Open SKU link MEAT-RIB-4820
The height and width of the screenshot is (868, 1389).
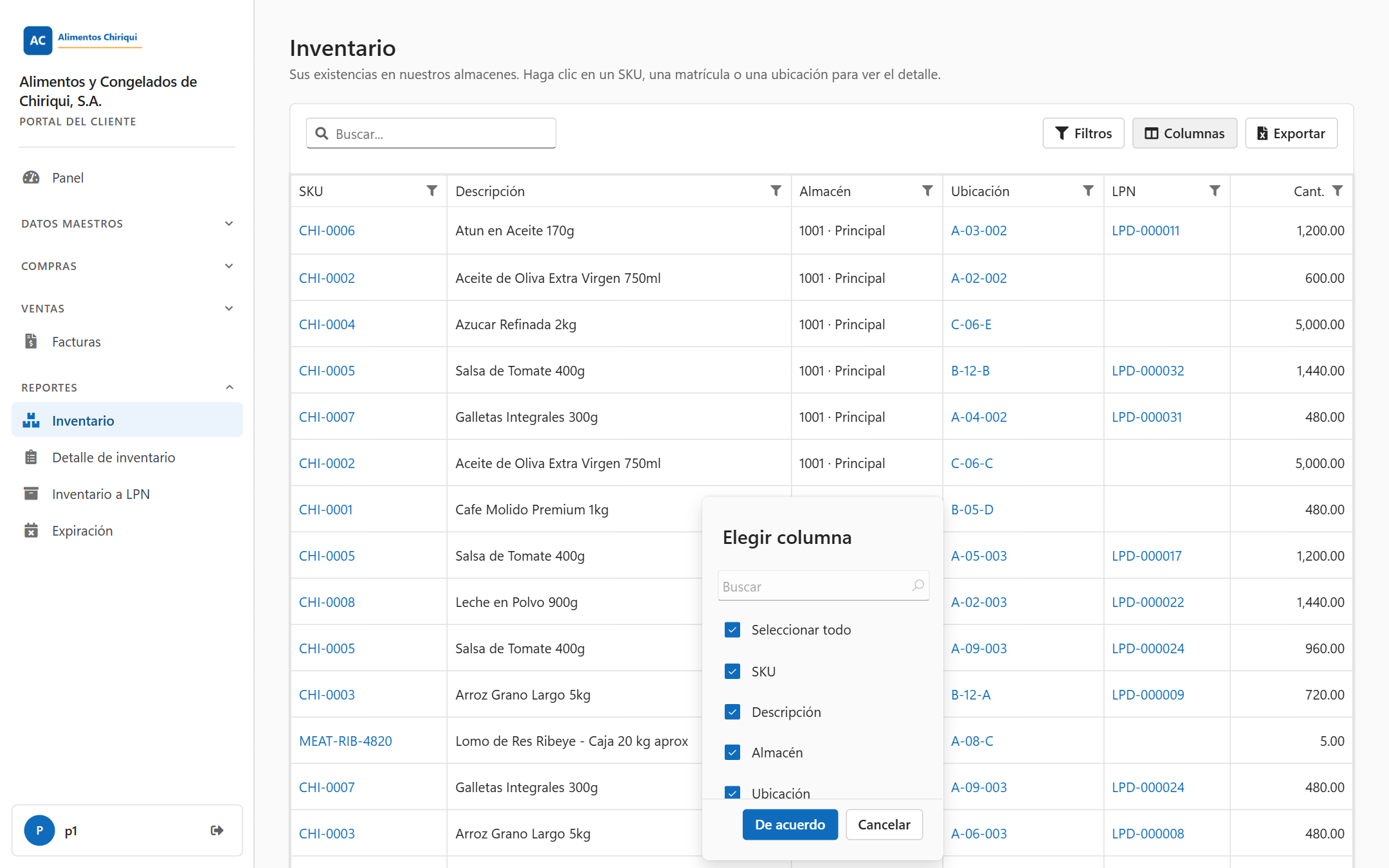345,741
